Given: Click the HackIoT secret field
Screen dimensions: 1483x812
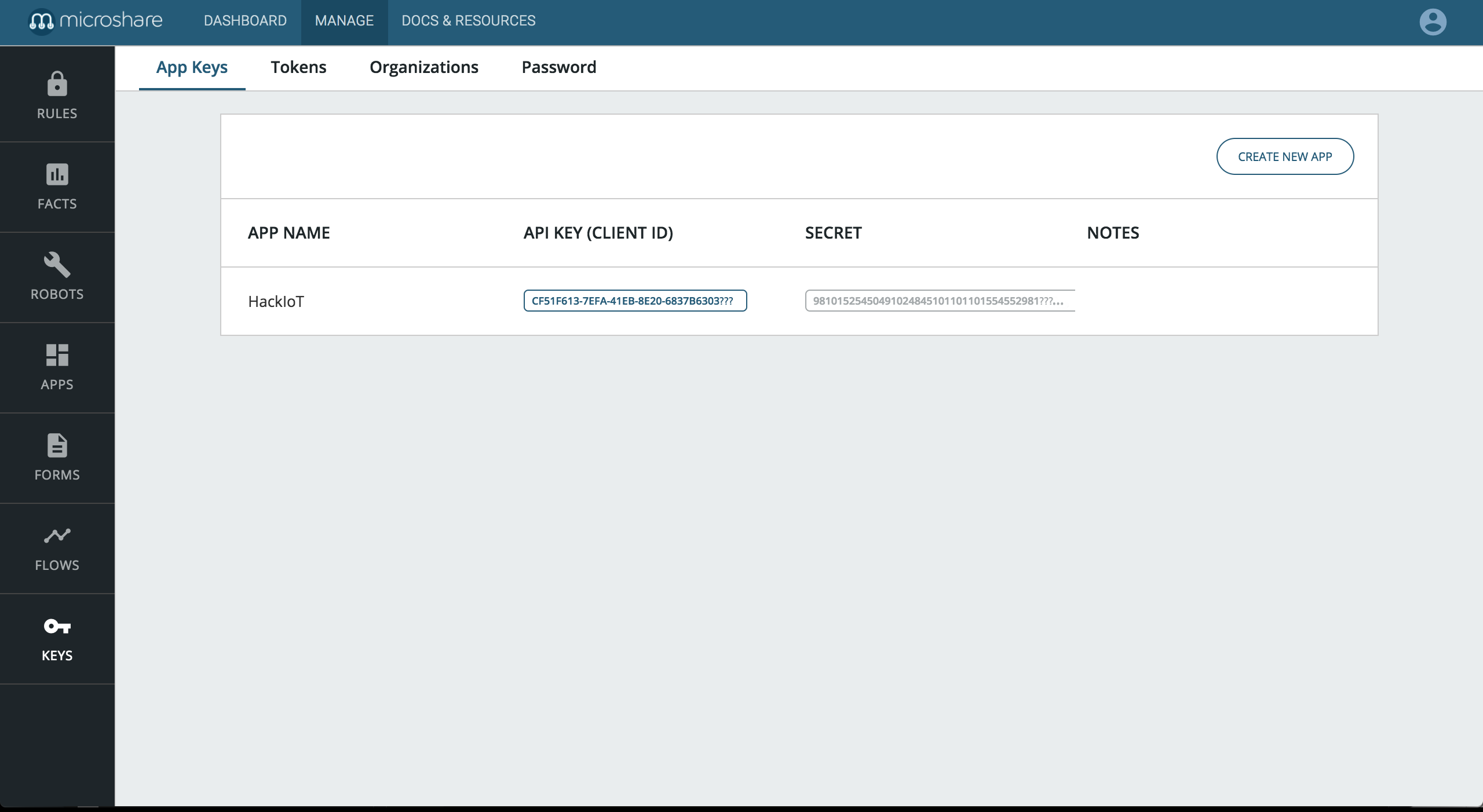Looking at the screenshot, I should pos(940,301).
